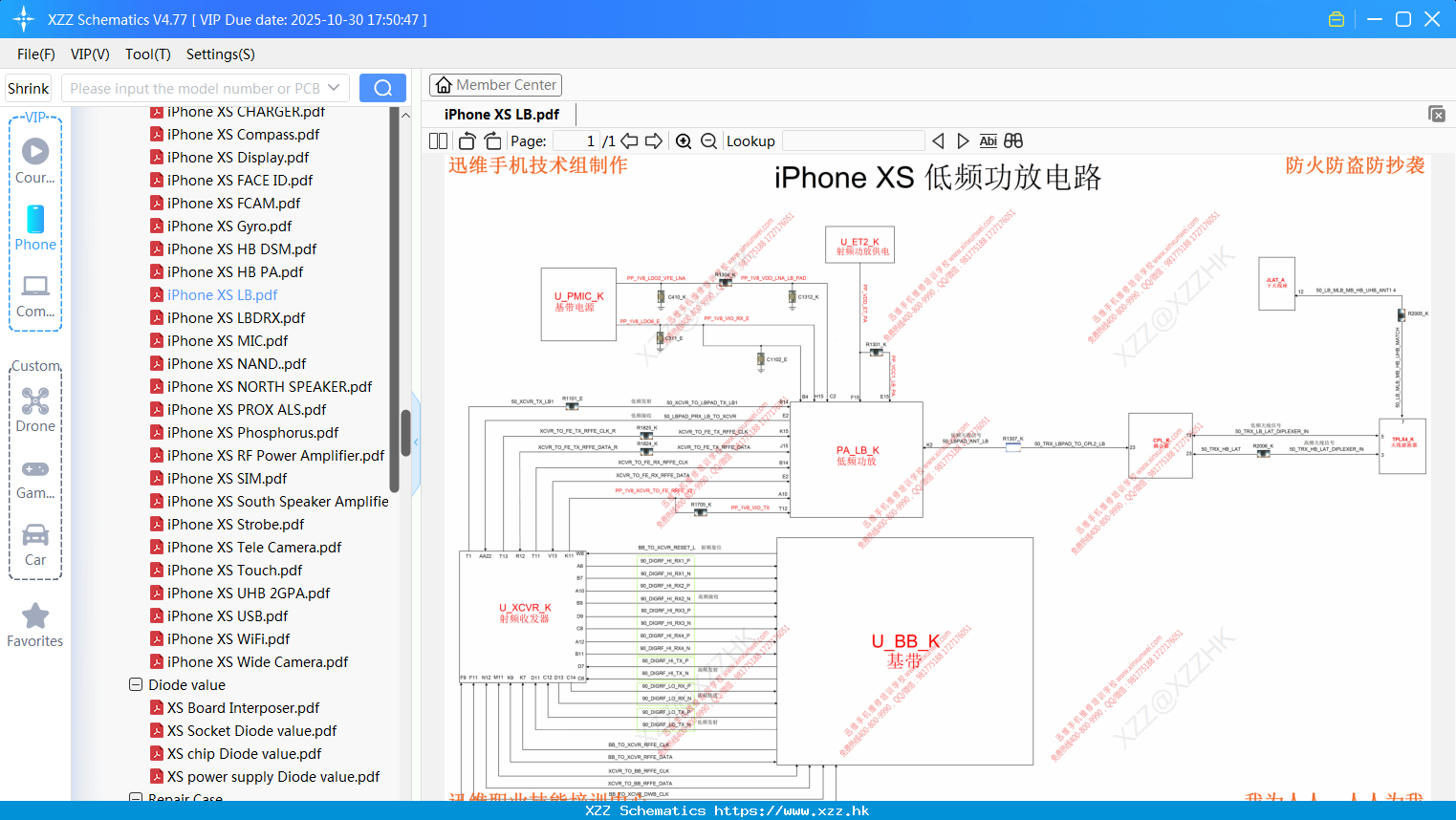Screen dimensions: 1456x820
Task: Open the www.xzz.hk link in status bar
Action: [x=792, y=810]
